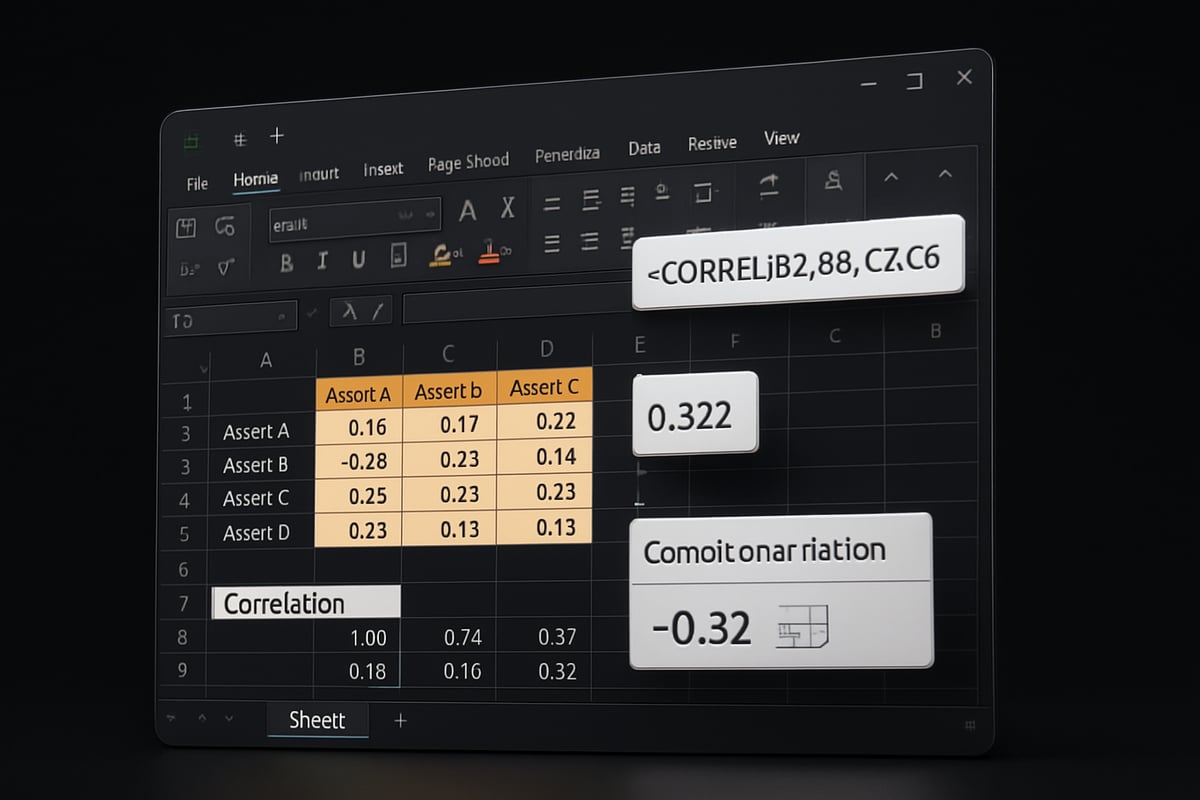The image size is (1200, 800).
Task: Add a new sheet with the plus button
Action: pyautogui.click(x=400, y=719)
